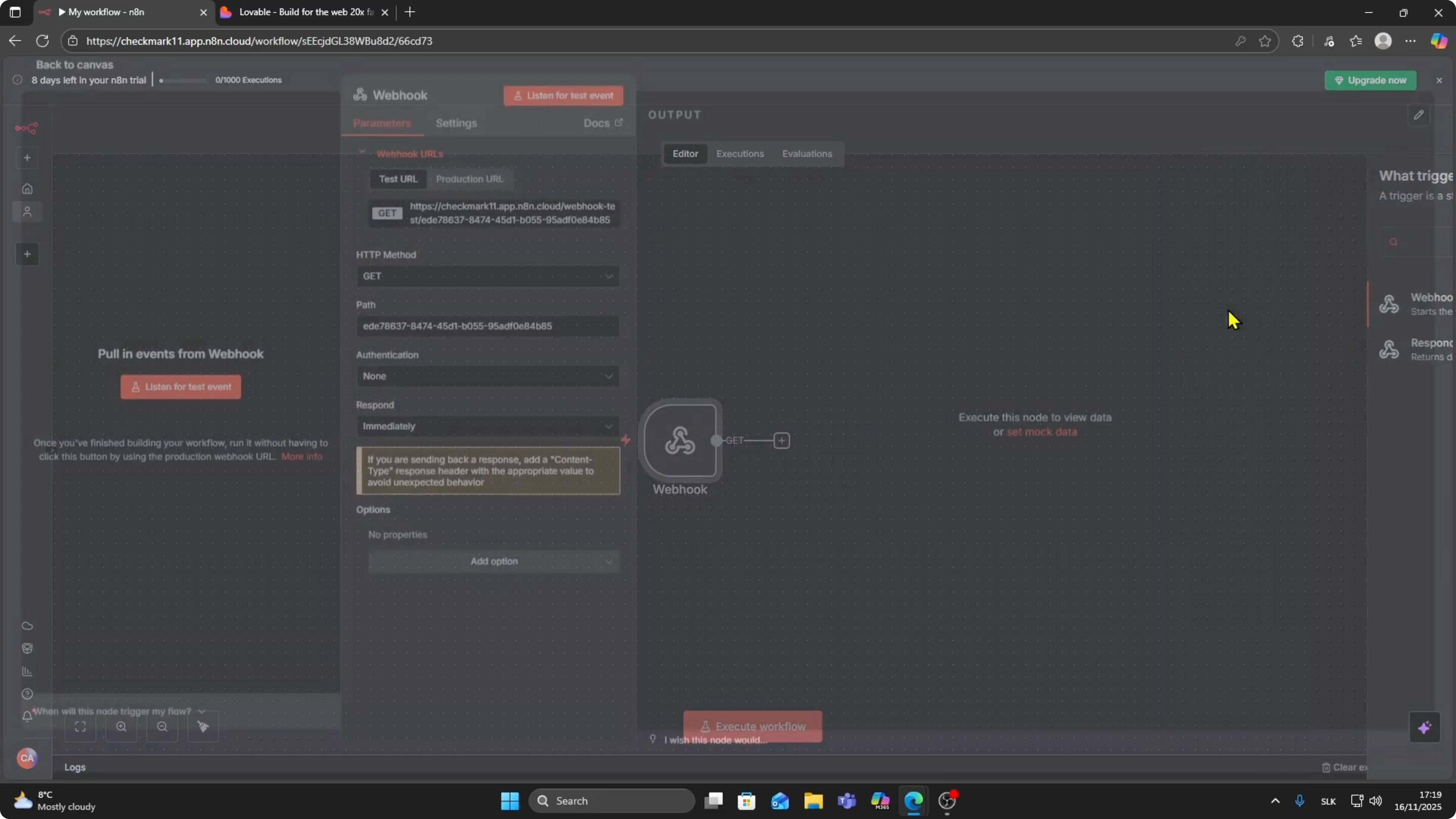Dismiss the trial banner with X
This screenshot has height=819, width=1456.
point(1439,80)
